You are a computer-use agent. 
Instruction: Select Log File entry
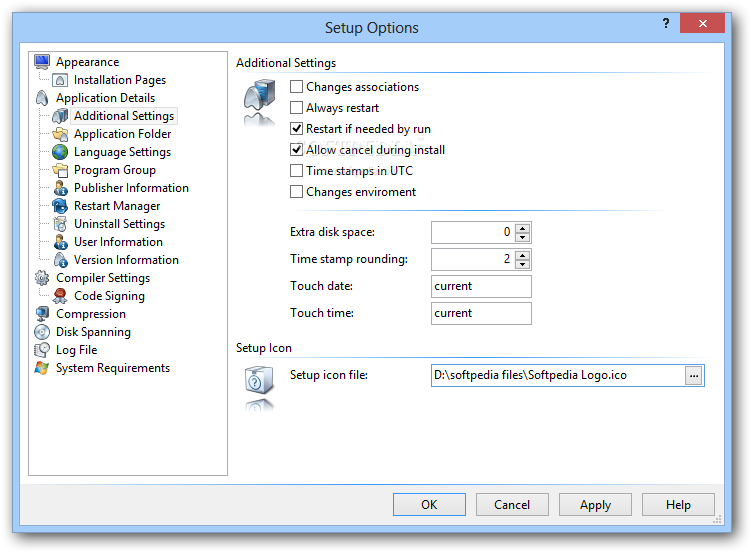76,350
